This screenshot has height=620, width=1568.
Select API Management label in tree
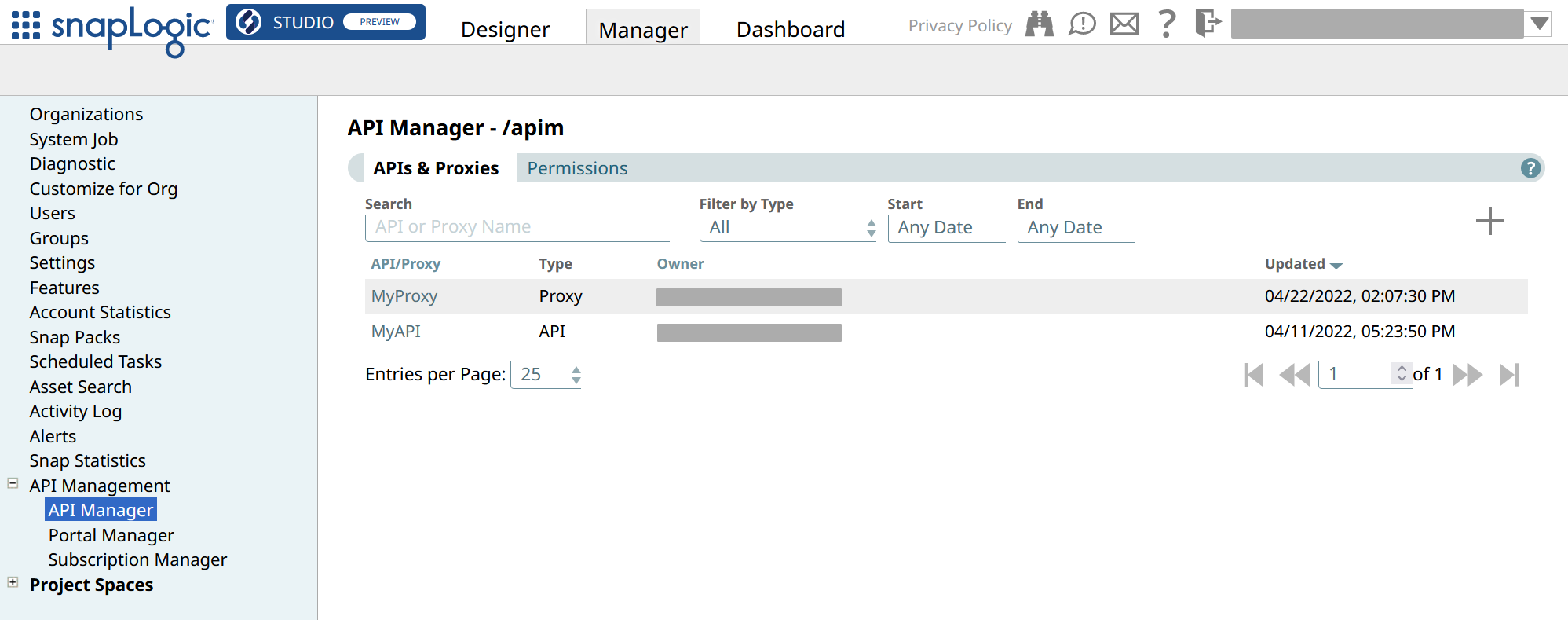(100, 486)
